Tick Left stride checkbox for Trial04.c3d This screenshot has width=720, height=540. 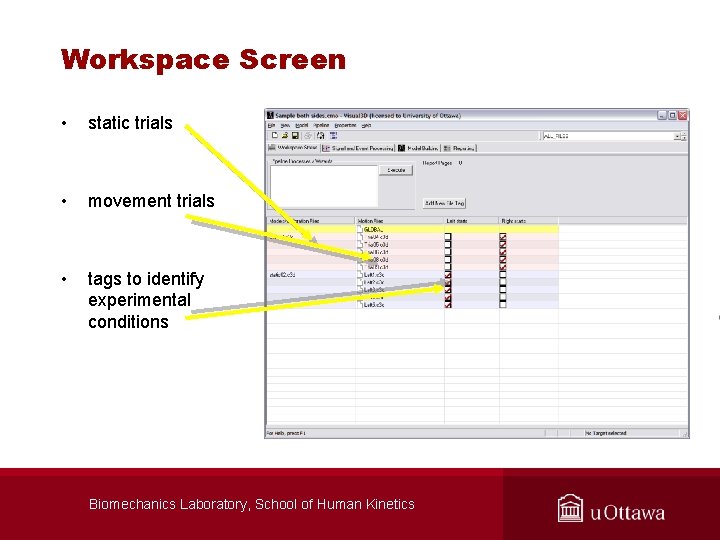448,237
